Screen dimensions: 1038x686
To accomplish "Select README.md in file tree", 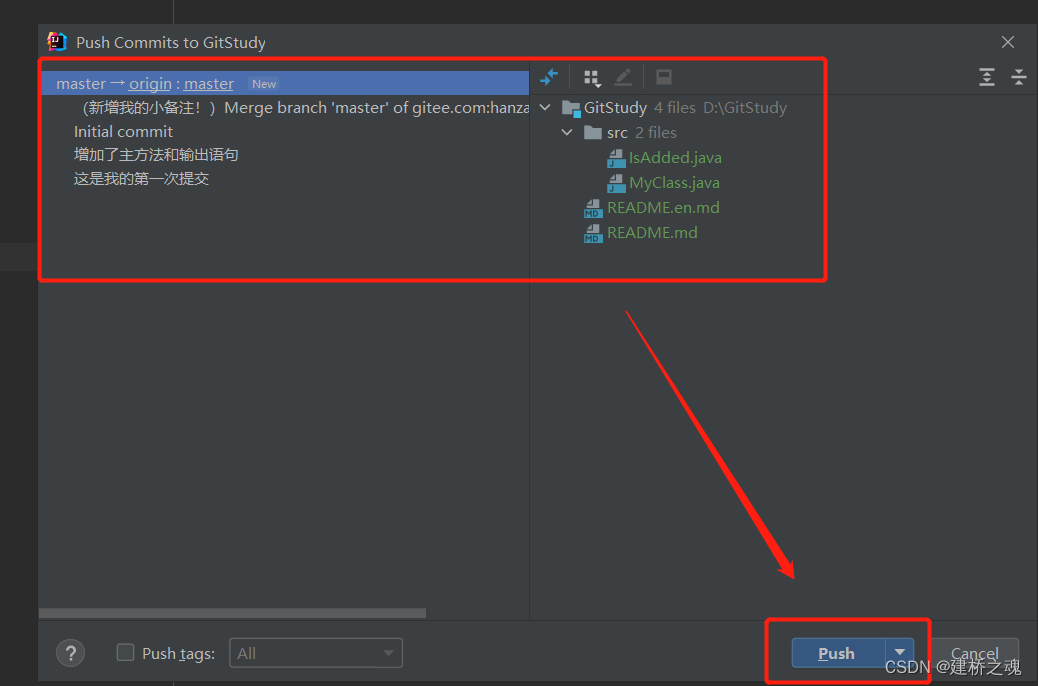I will tap(652, 233).
